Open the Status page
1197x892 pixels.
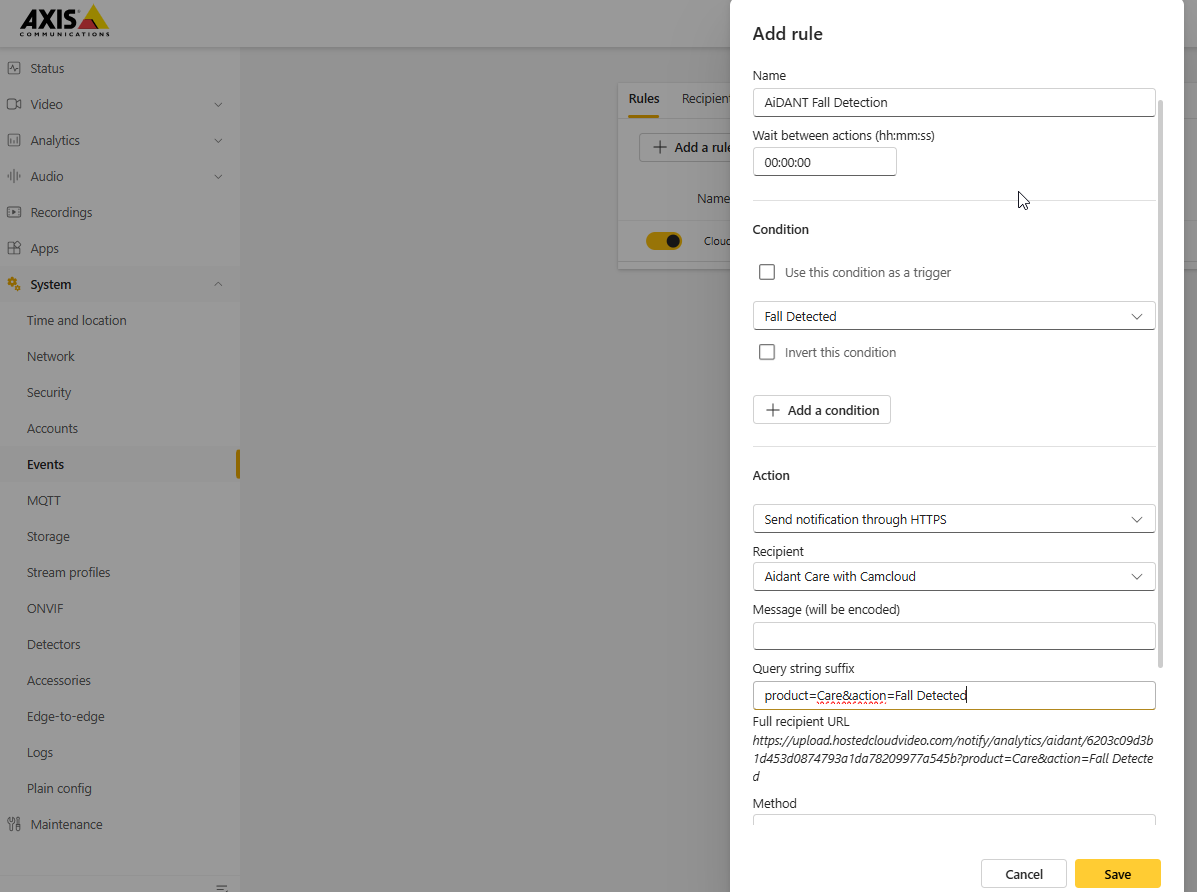click(47, 68)
